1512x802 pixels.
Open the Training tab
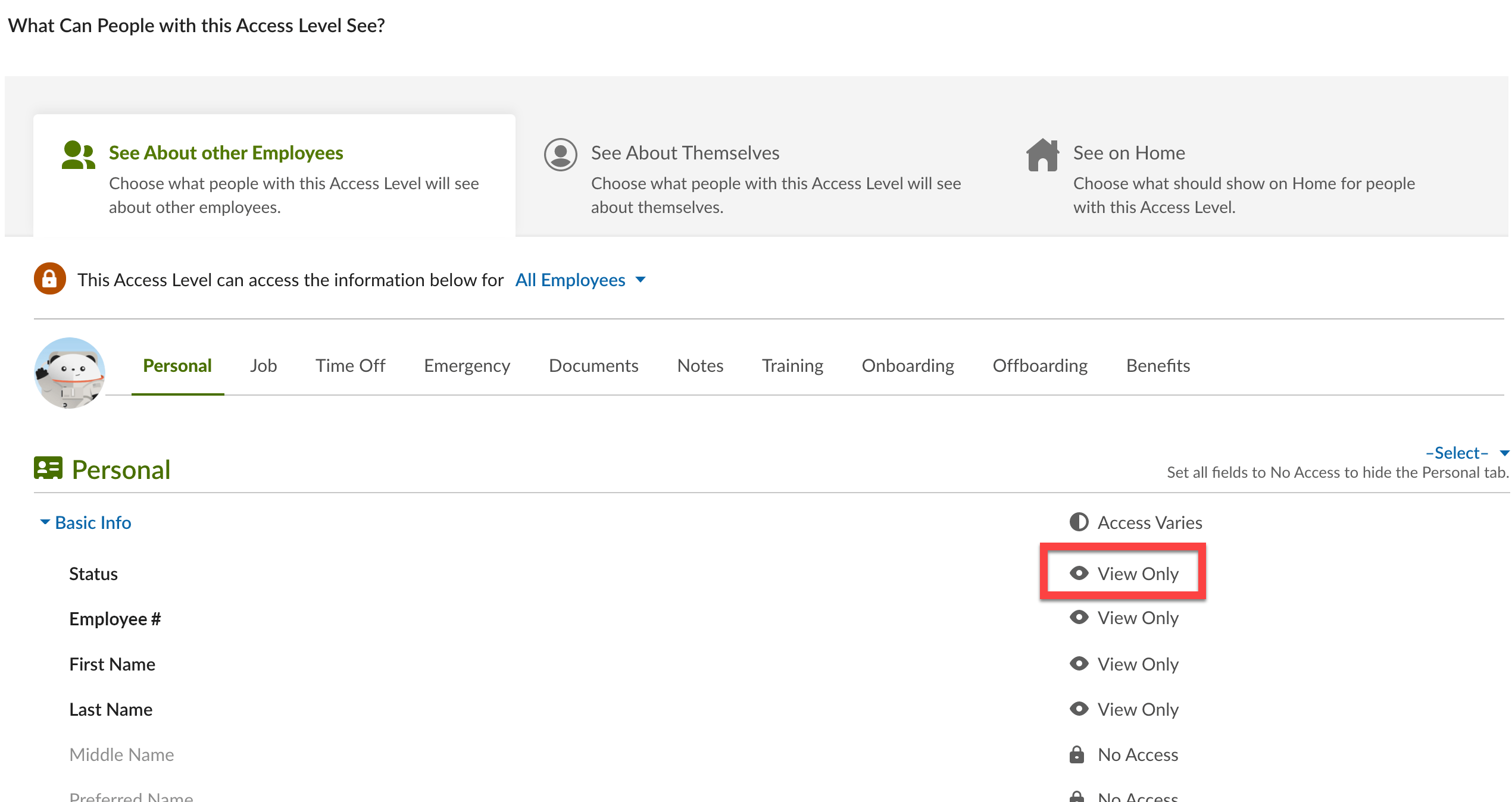coord(792,365)
